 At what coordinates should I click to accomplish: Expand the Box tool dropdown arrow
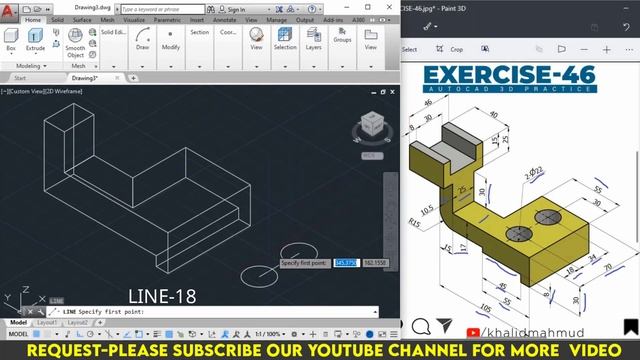[11, 54]
